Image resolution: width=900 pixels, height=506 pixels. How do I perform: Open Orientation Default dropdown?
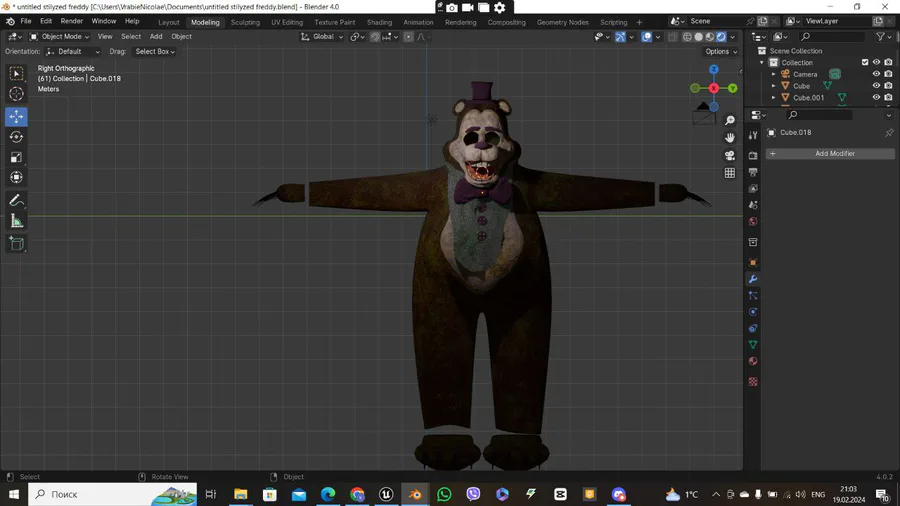(73, 52)
